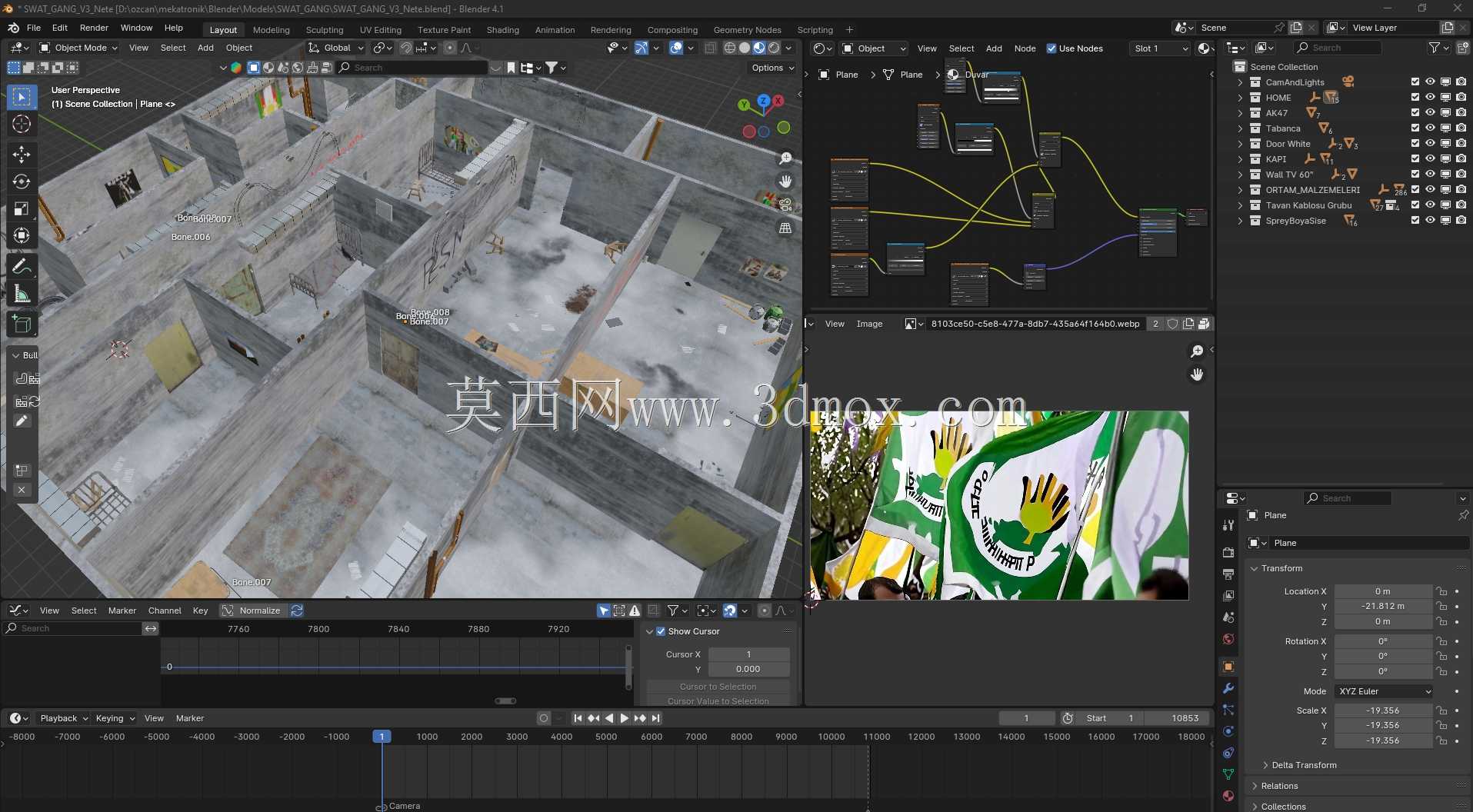
Task: Click the play animation button
Action: point(624,718)
